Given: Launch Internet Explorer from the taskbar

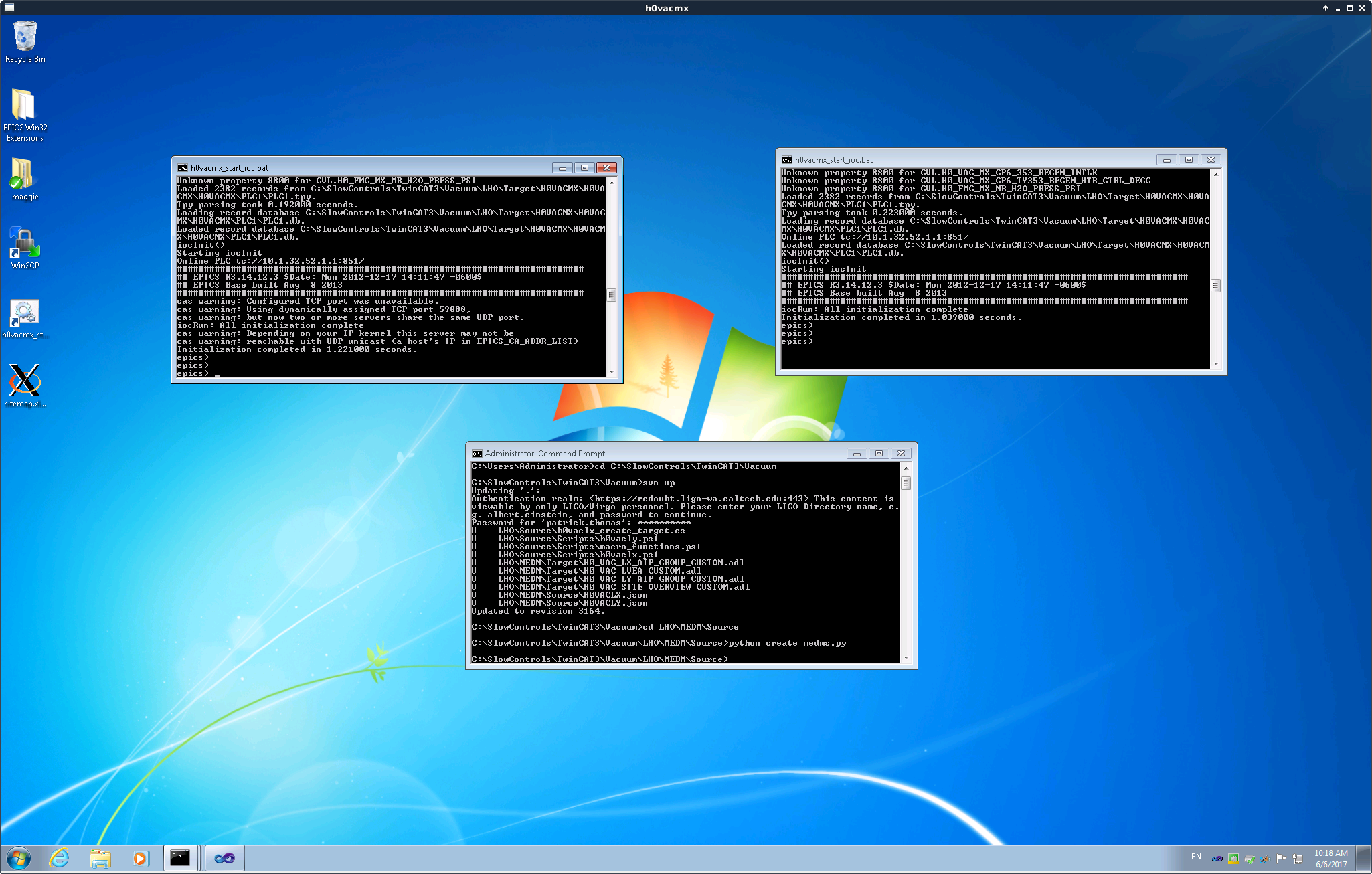Looking at the screenshot, I should click(60, 858).
